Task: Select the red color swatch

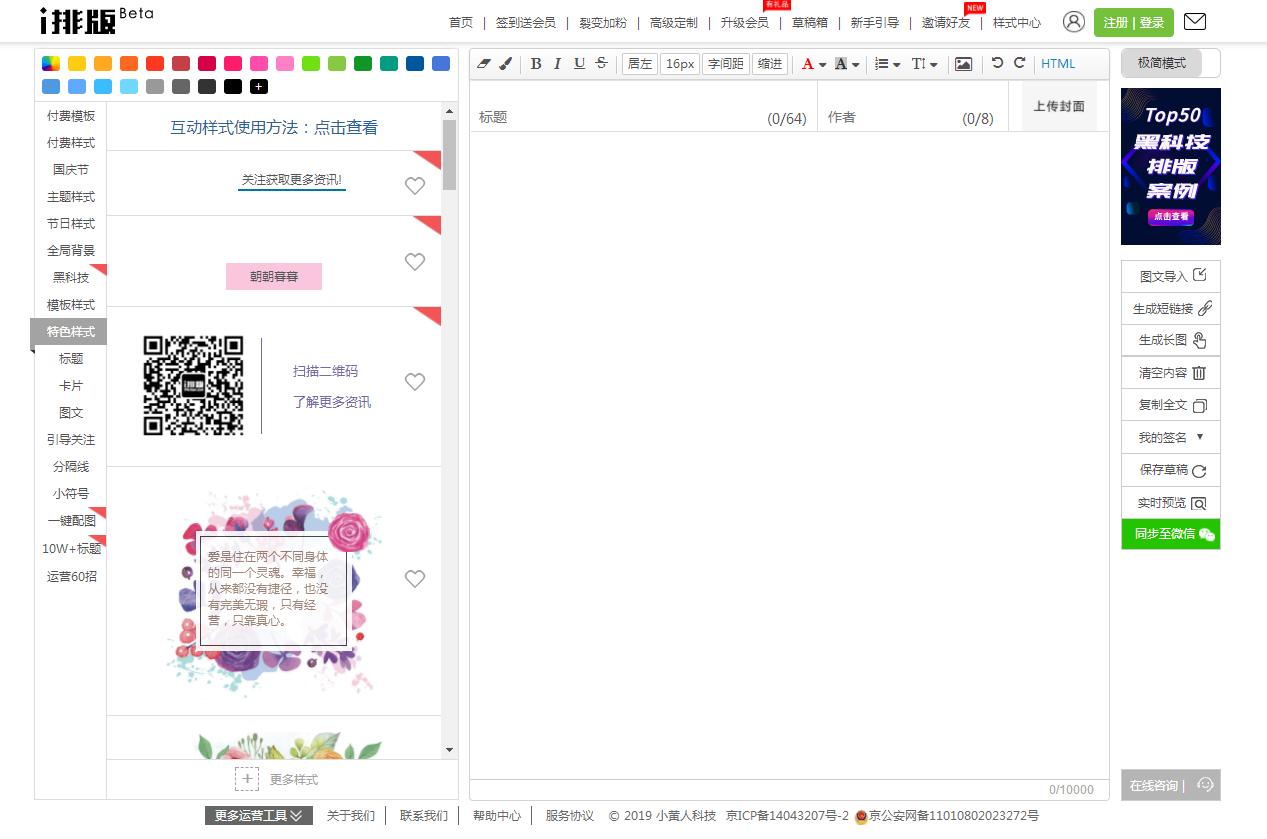Action: click(155, 63)
